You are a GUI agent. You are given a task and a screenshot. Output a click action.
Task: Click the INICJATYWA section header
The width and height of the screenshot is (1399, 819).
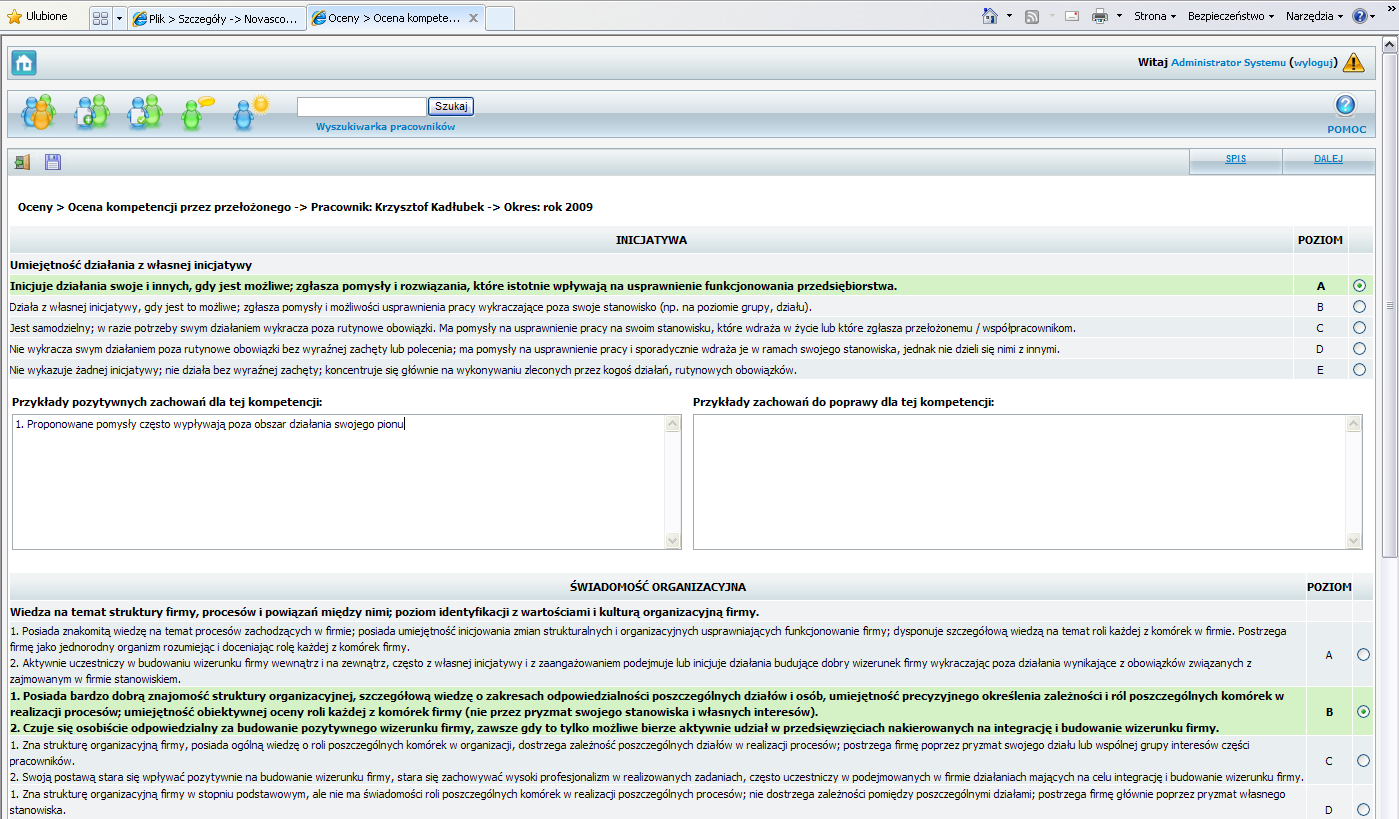[x=651, y=241]
